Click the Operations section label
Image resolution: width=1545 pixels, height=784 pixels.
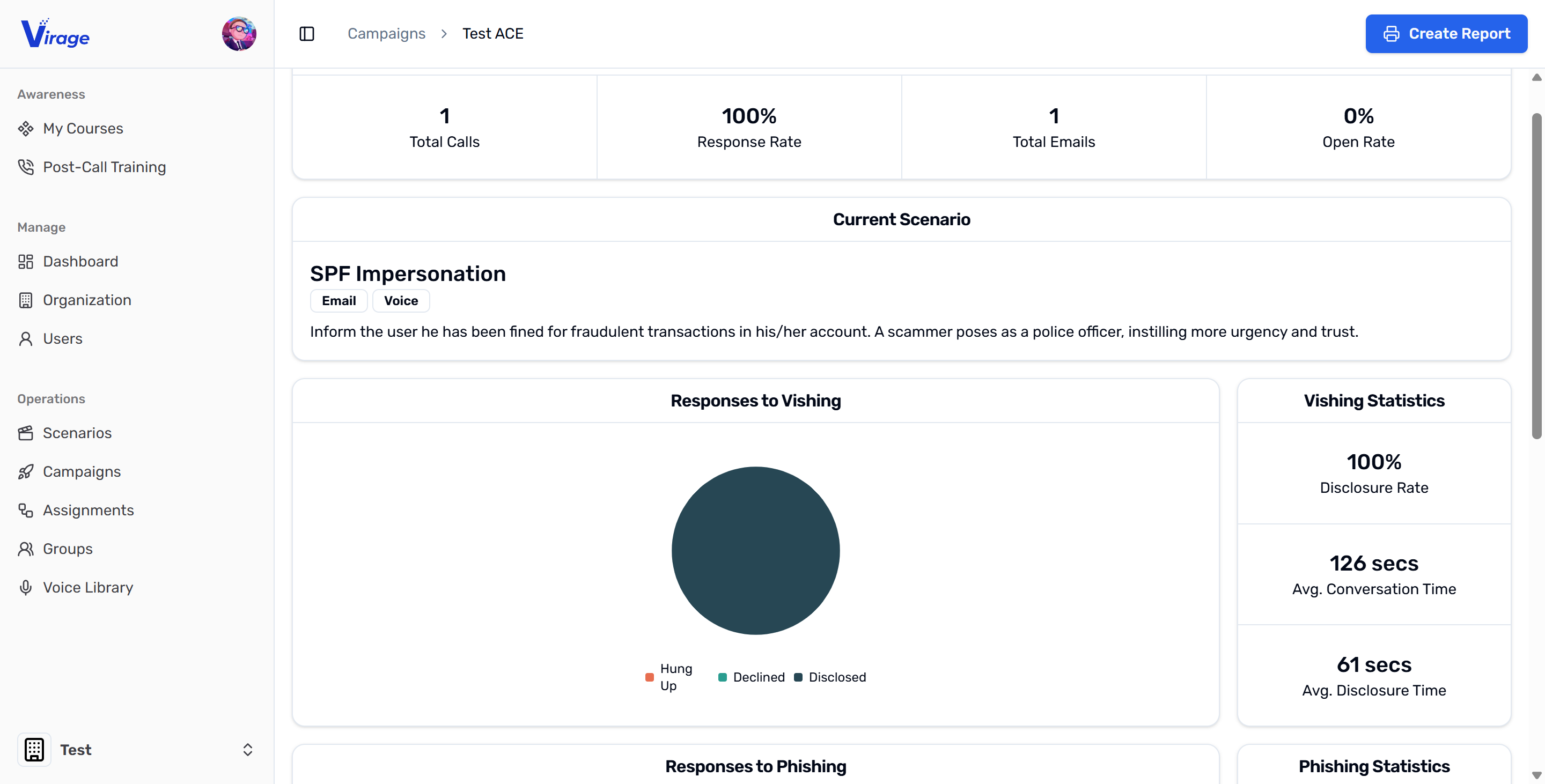click(x=51, y=398)
